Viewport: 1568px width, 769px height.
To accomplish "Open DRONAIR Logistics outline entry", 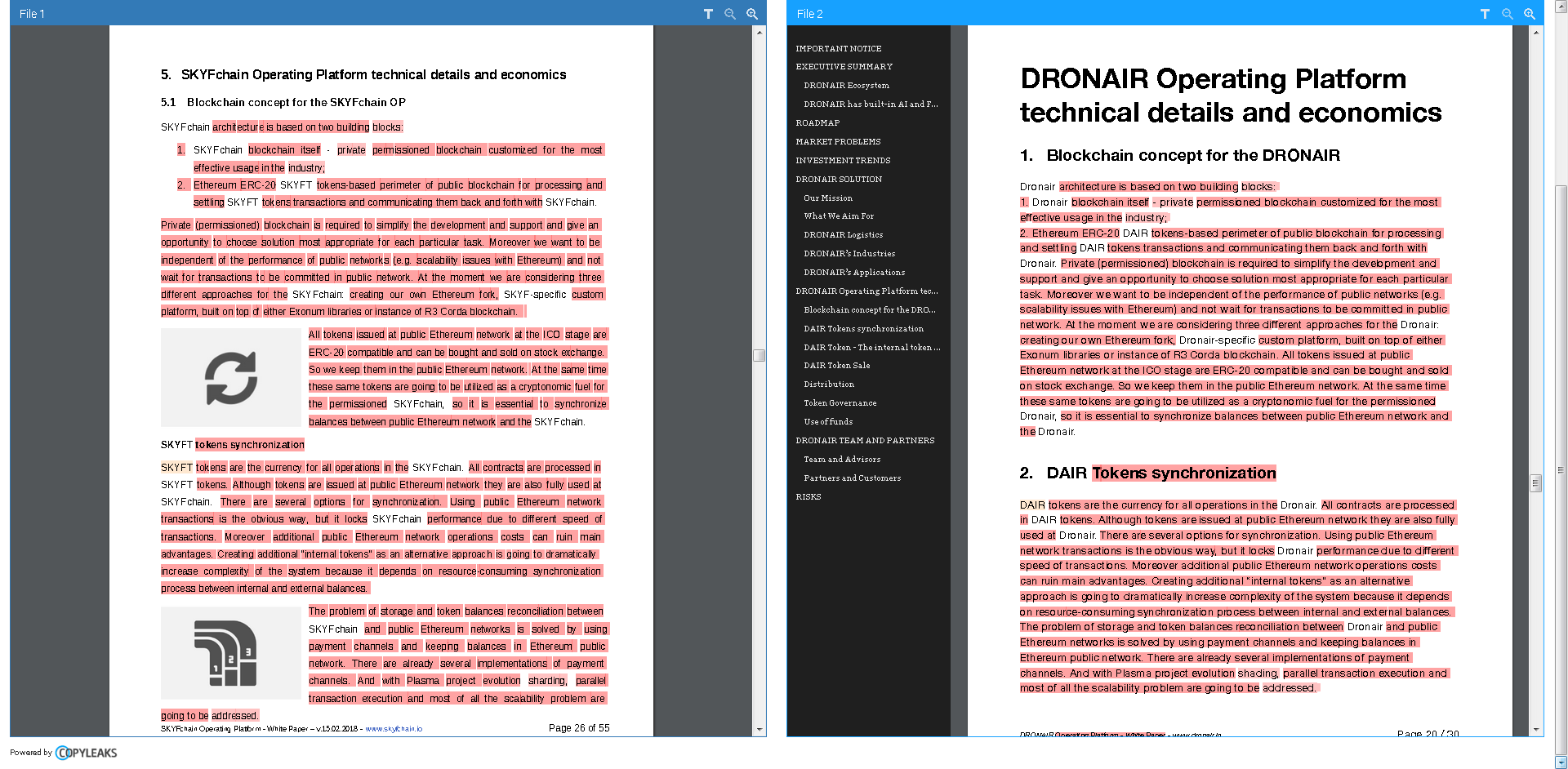I will tap(844, 235).
